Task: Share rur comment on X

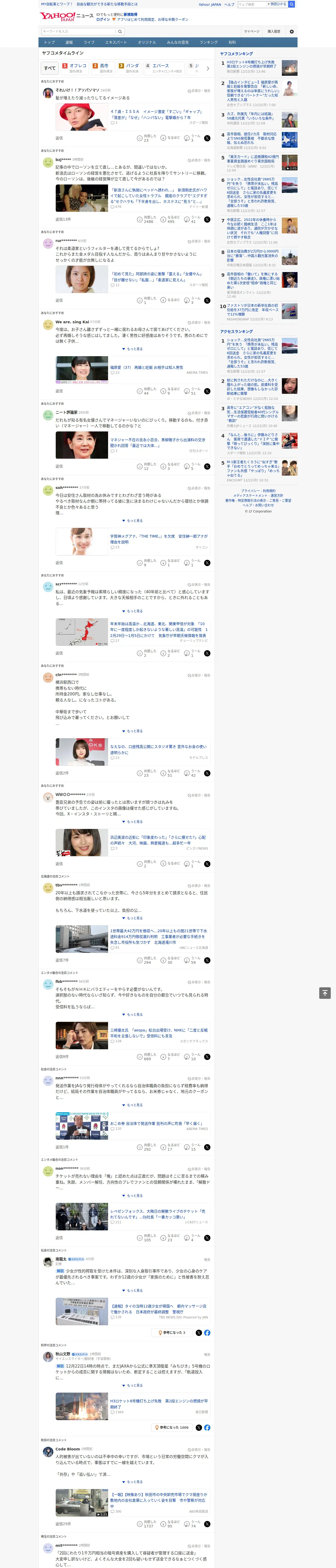Action: [x=207, y=301]
